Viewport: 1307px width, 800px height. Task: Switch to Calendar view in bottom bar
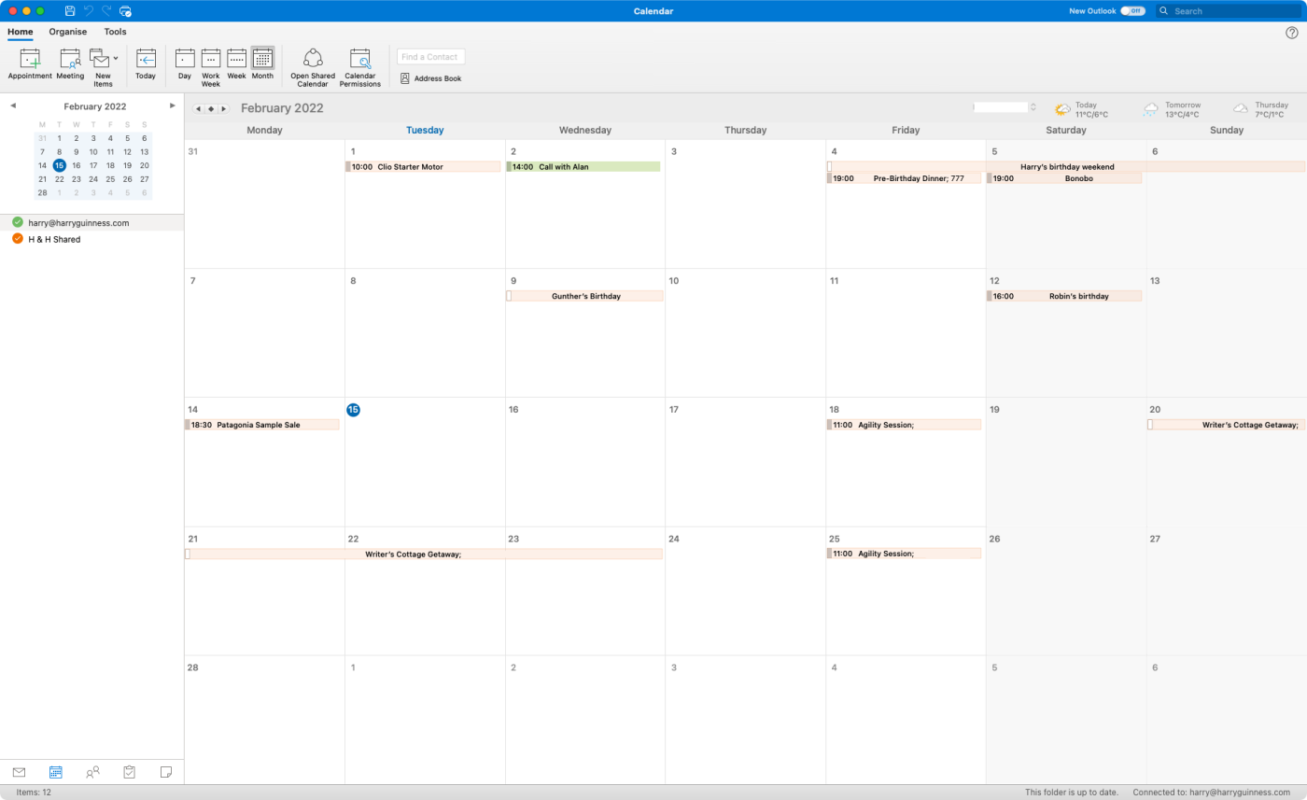[56, 772]
